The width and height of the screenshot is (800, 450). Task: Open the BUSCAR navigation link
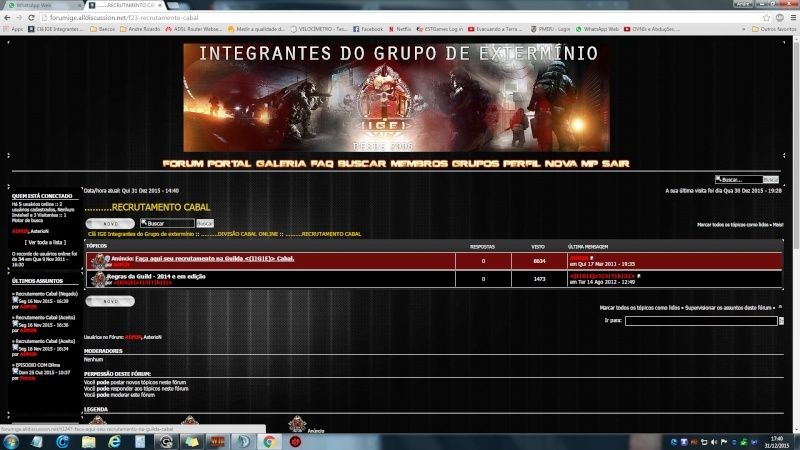362,164
